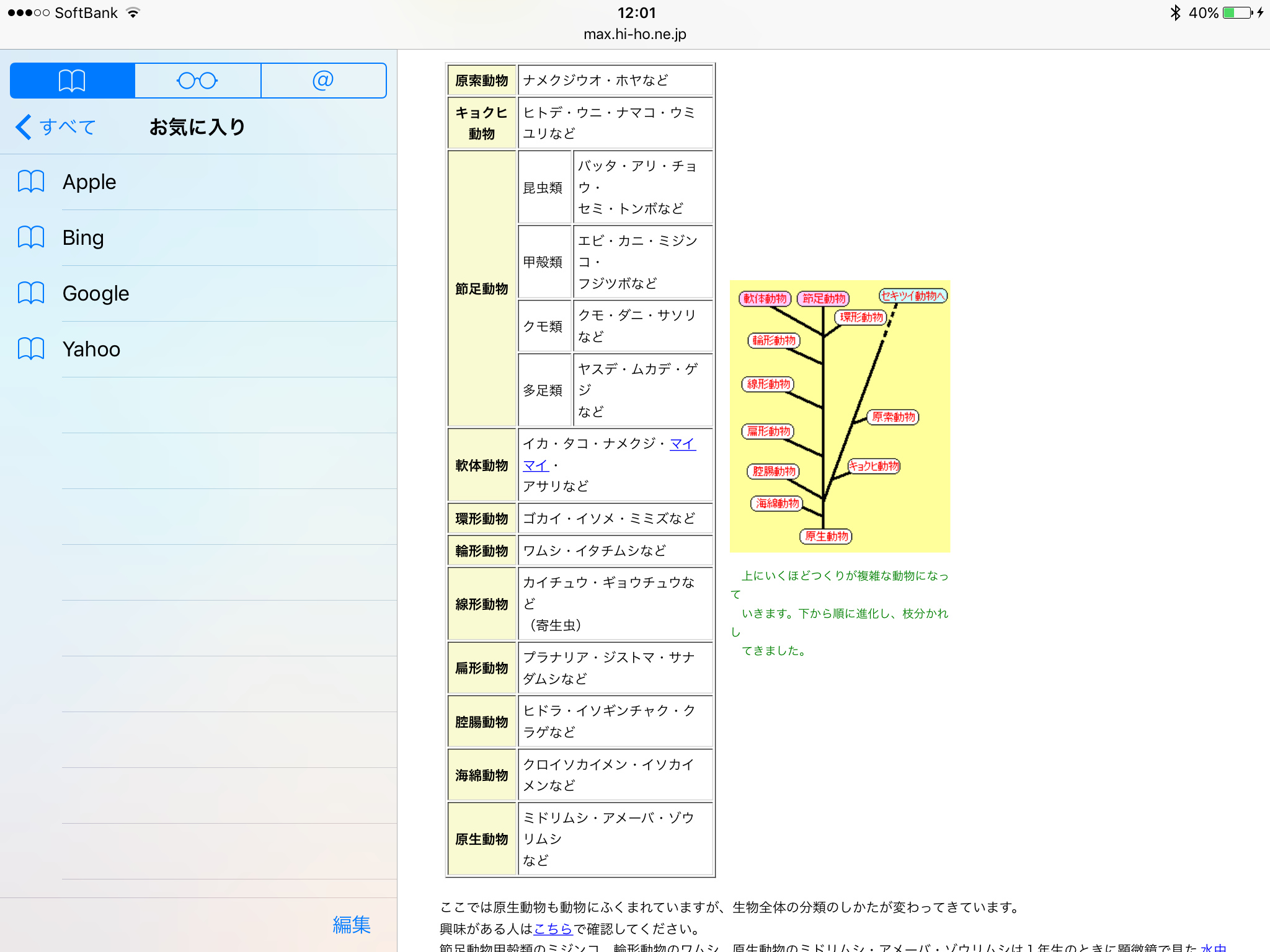Screen dimensions: 1270x952
Task: Switch to Reading List glasses tab
Action: [x=197, y=81]
